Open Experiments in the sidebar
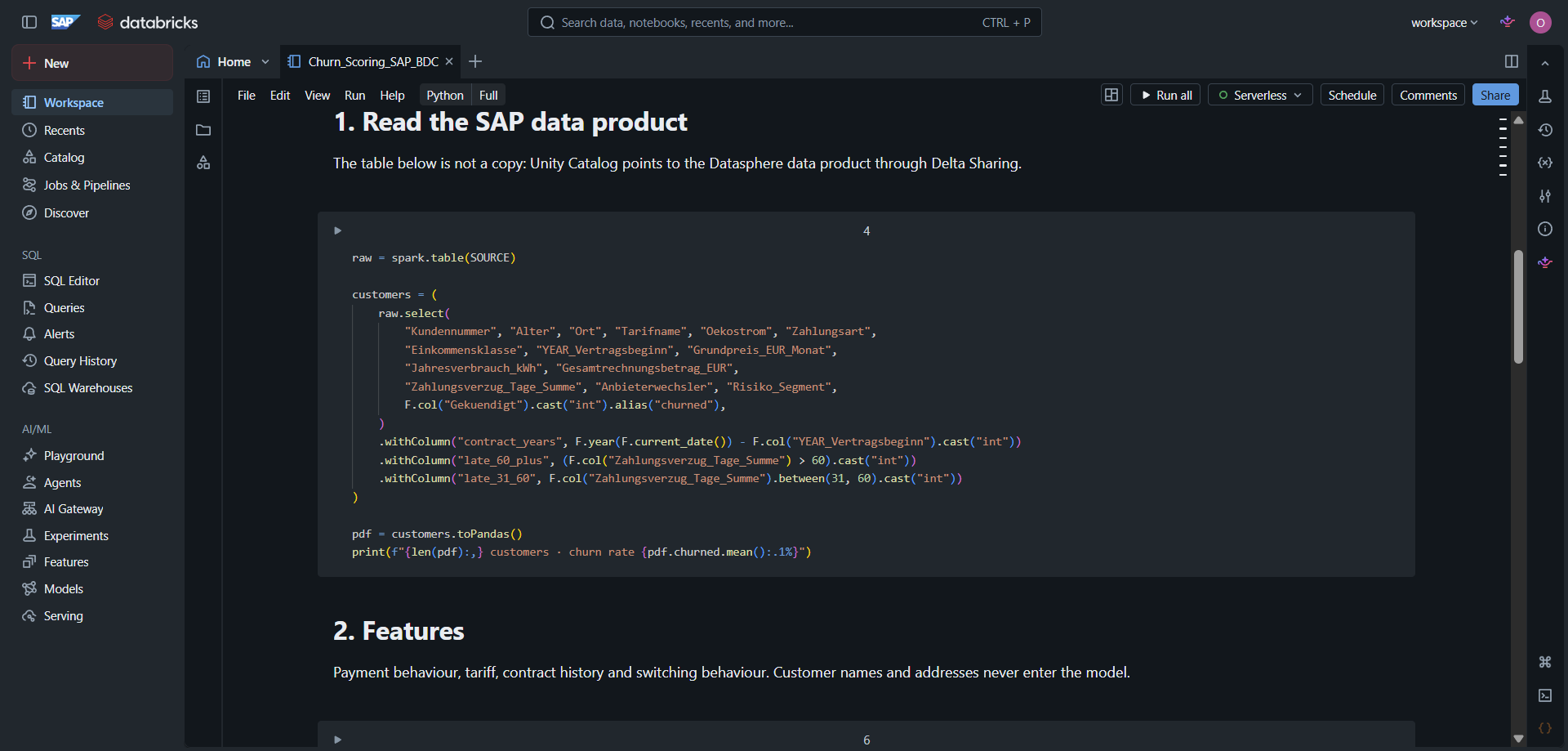 click(x=92, y=535)
